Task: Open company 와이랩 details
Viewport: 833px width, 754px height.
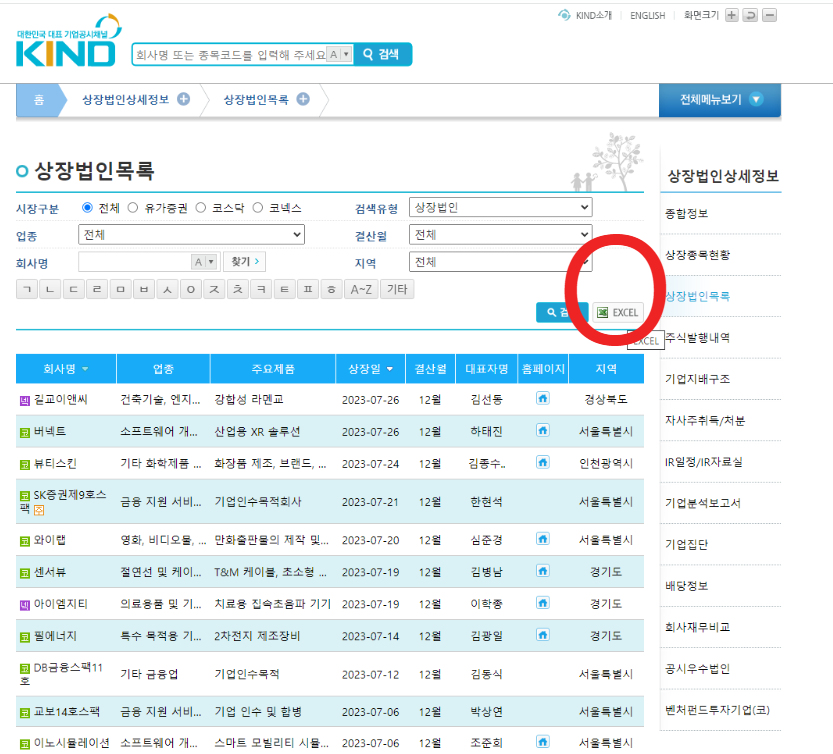Action: point(50,540)
